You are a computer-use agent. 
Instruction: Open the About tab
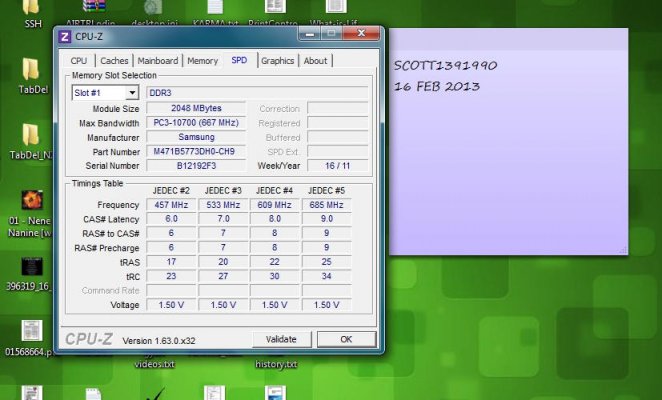click(315, 61)
